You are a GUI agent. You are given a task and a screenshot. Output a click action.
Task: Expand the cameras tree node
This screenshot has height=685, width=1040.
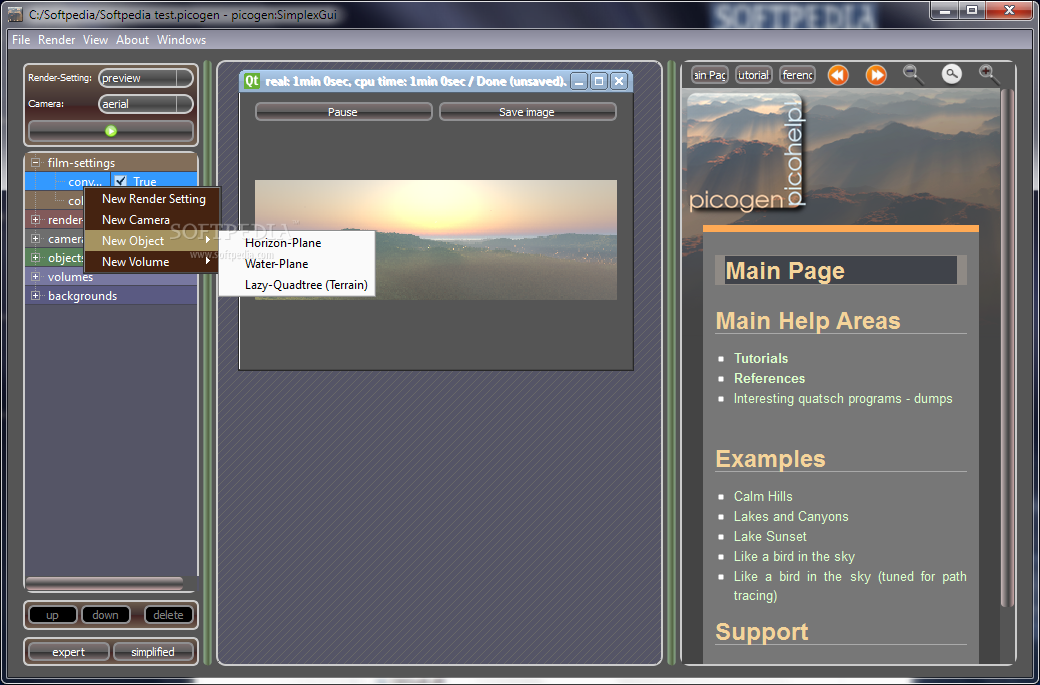[36, 239]
